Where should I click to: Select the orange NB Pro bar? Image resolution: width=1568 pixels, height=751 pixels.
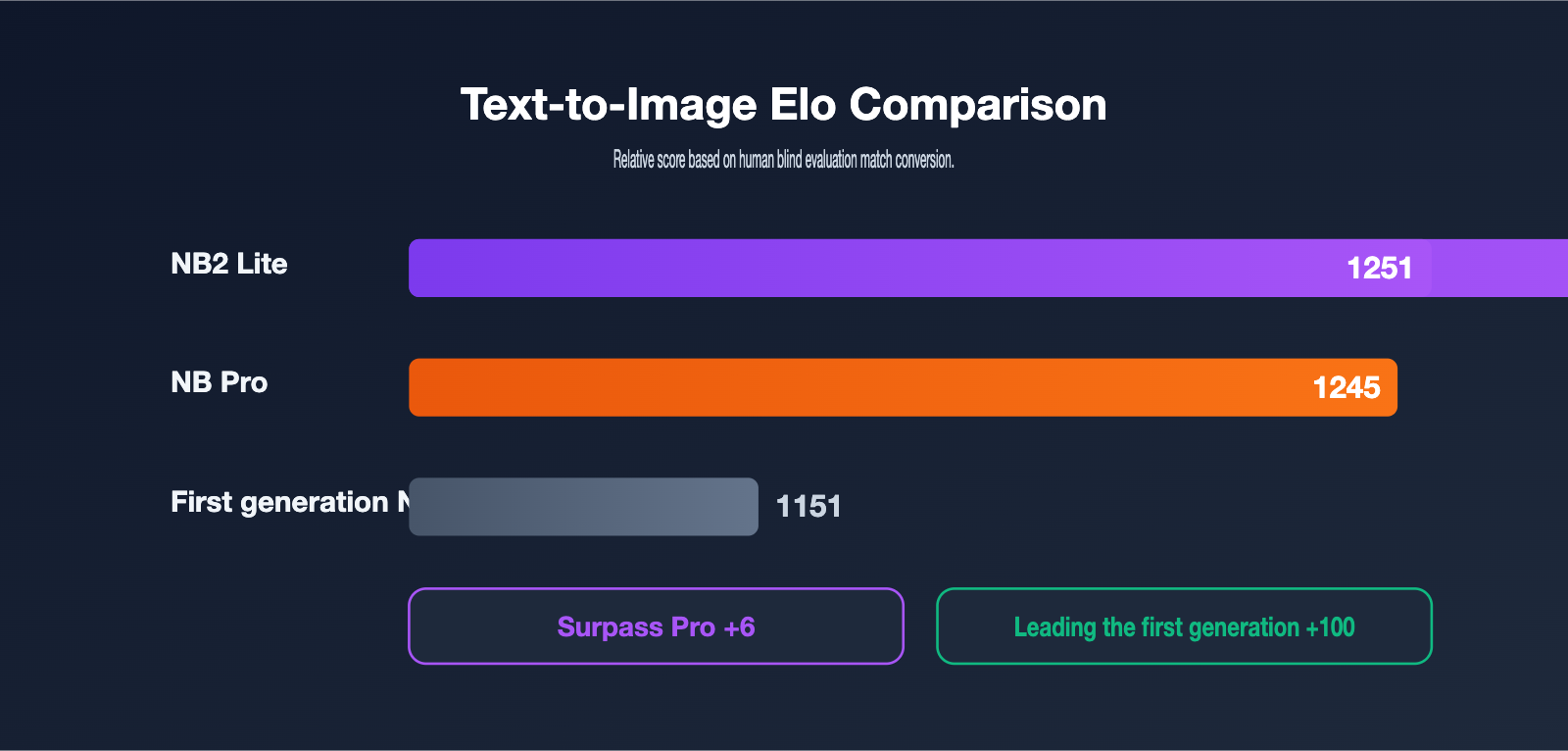pyautogui.click(x=903, y=387)
